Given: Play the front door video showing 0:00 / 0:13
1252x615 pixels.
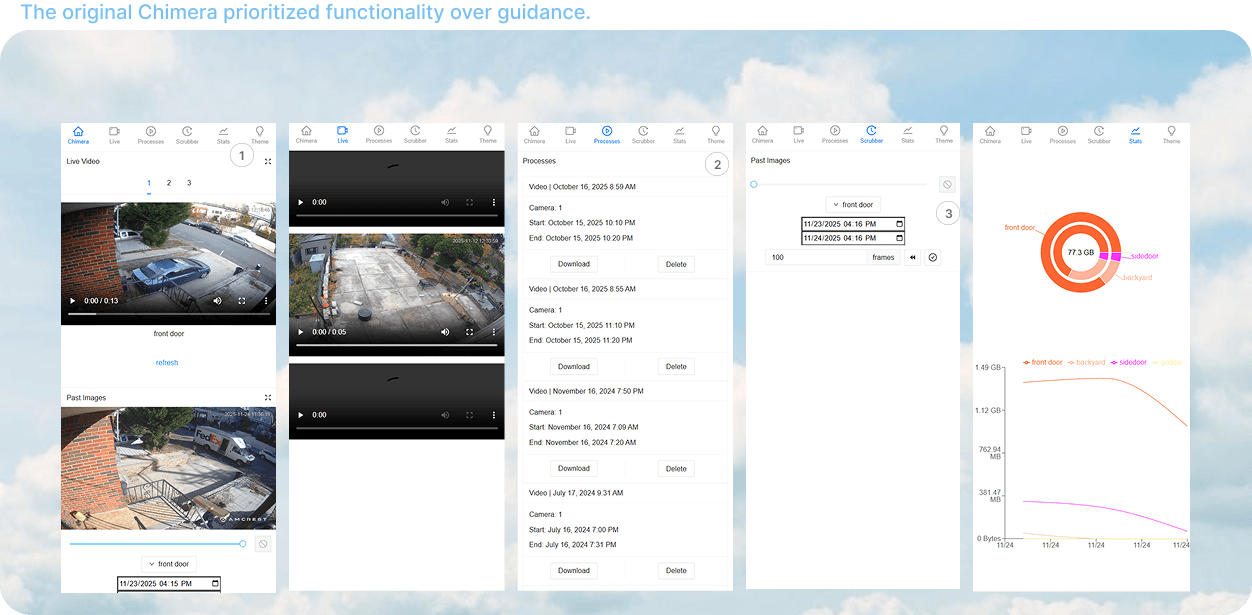Looking at the screenshot, I should pos(72,300).
